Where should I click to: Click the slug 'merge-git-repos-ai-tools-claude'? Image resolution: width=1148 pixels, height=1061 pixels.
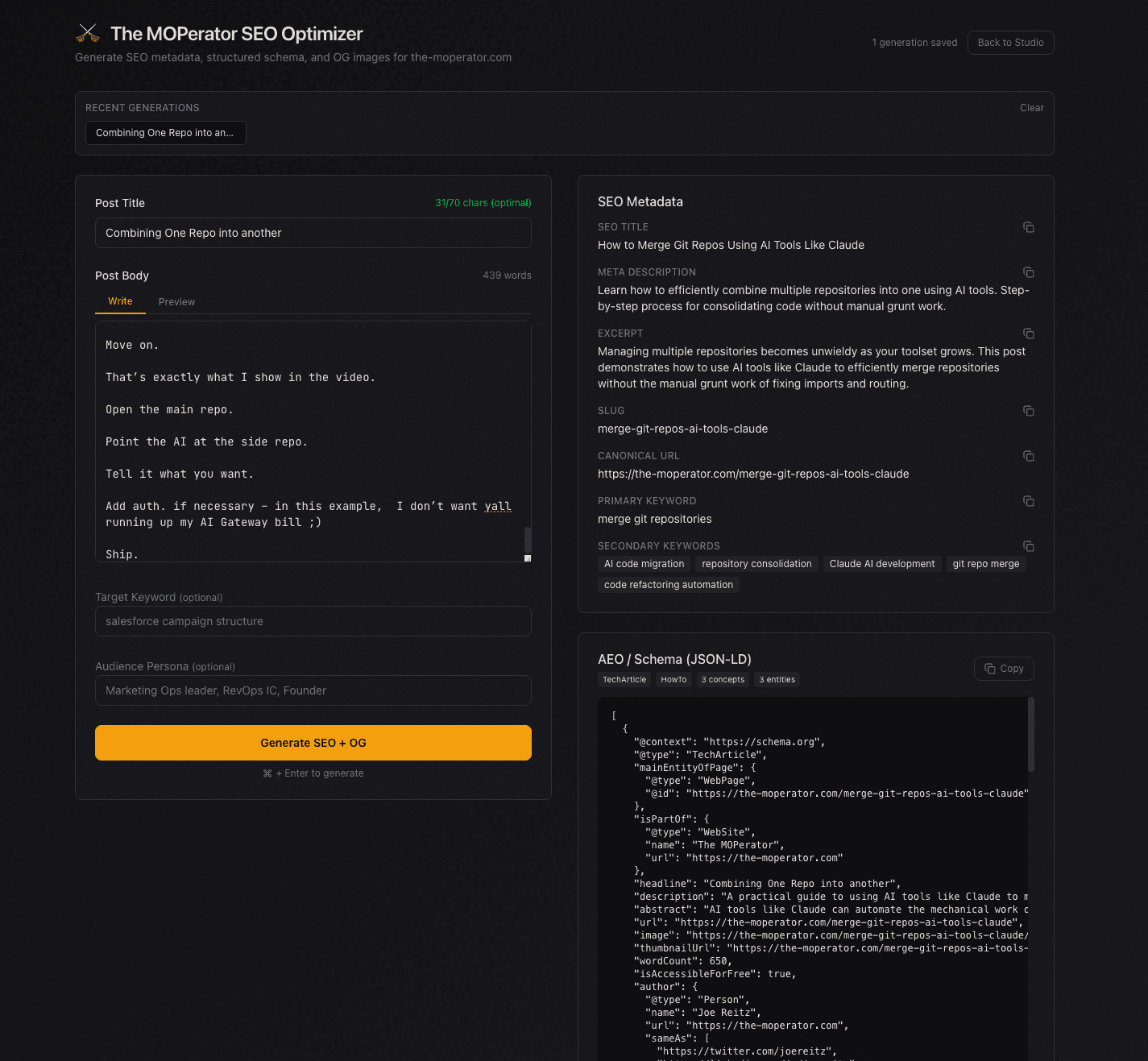point(682,429)
